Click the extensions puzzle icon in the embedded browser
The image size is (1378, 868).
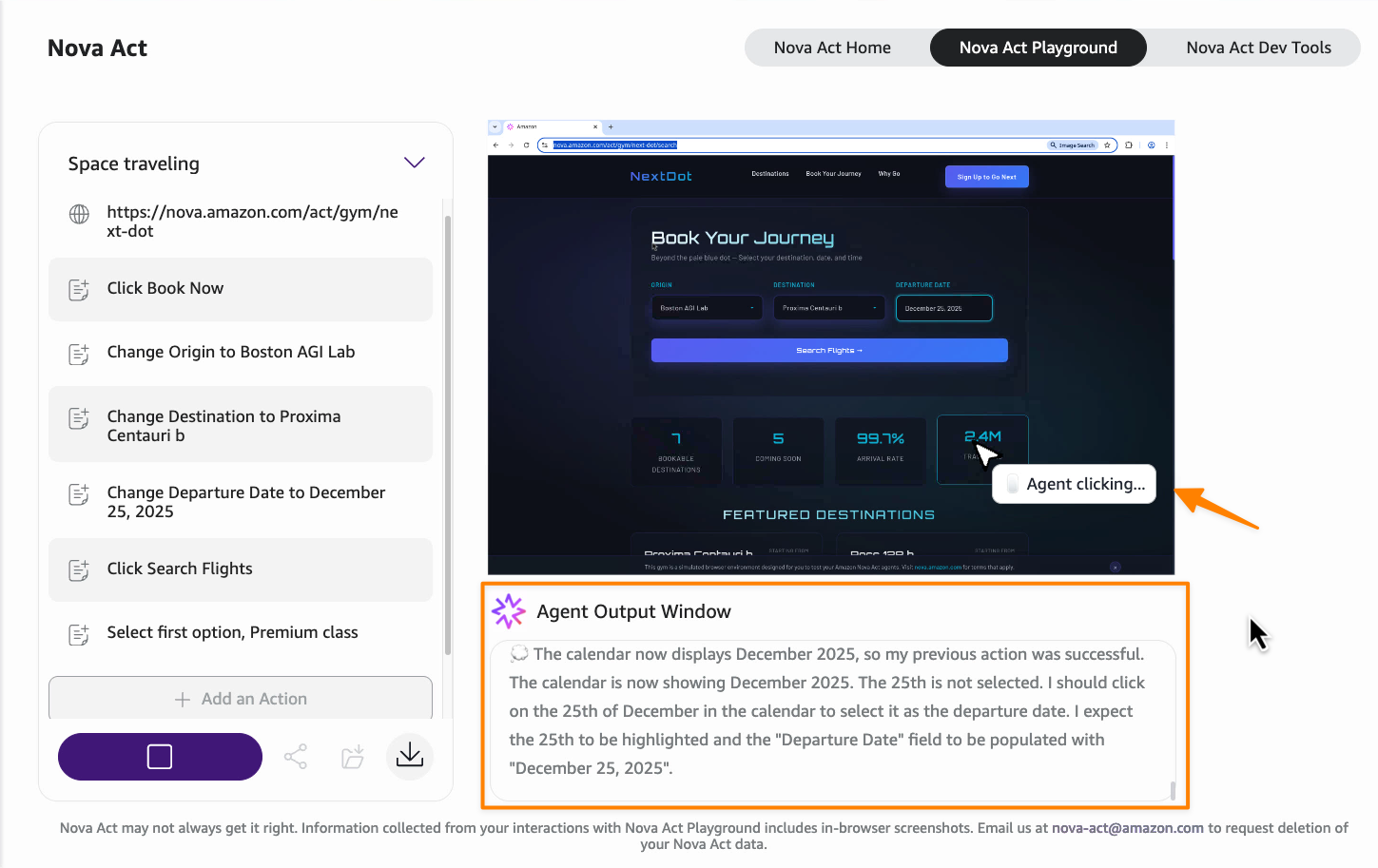click(1129, 145)
